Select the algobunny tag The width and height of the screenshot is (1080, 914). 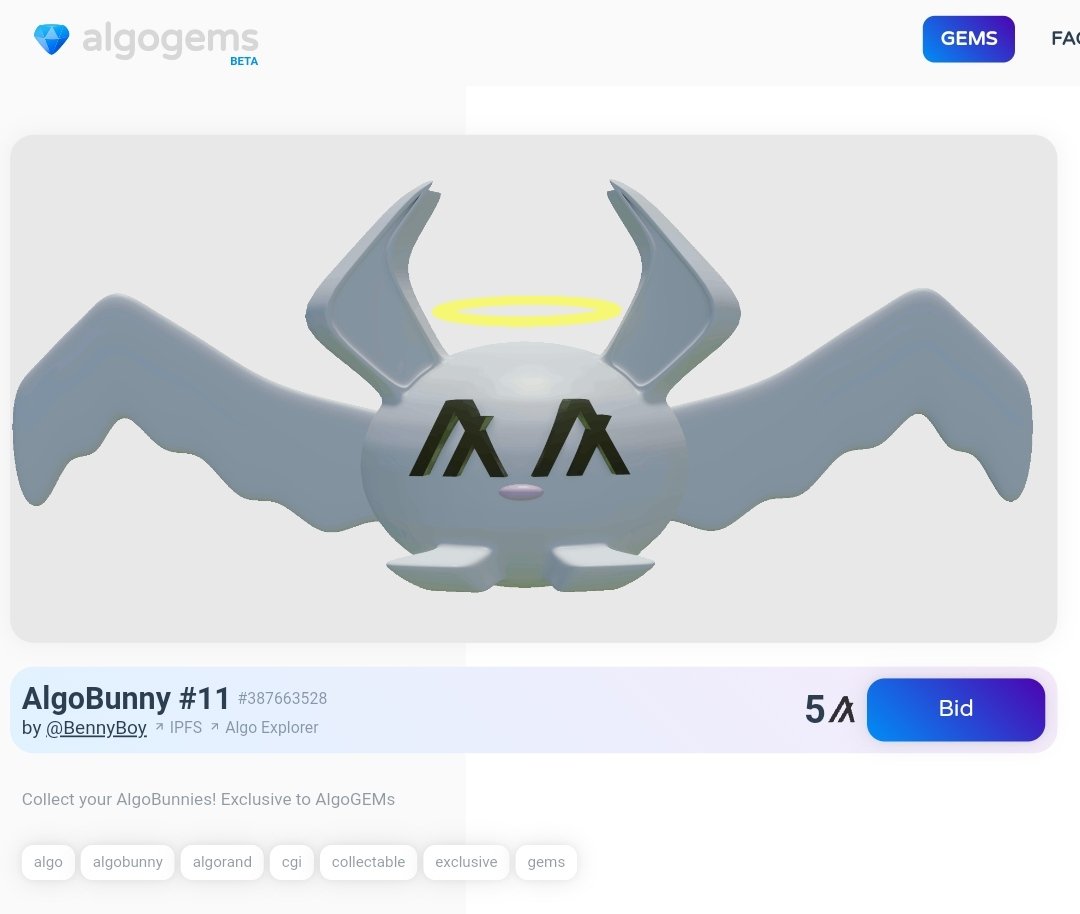coord(127,862)
